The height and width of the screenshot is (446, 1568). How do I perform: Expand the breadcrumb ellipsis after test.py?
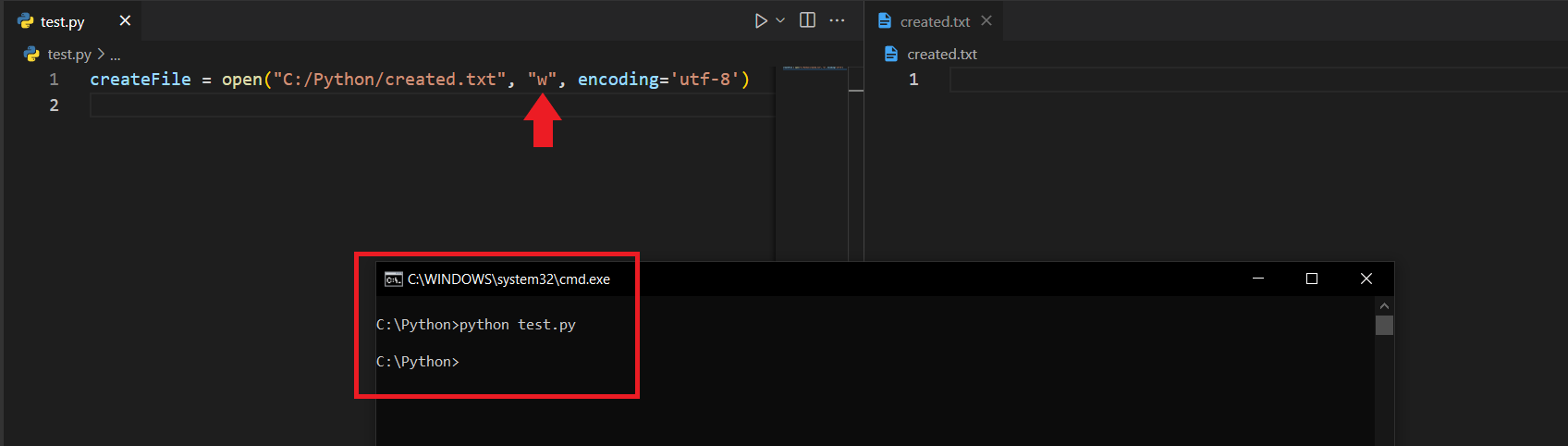[116, 55]
